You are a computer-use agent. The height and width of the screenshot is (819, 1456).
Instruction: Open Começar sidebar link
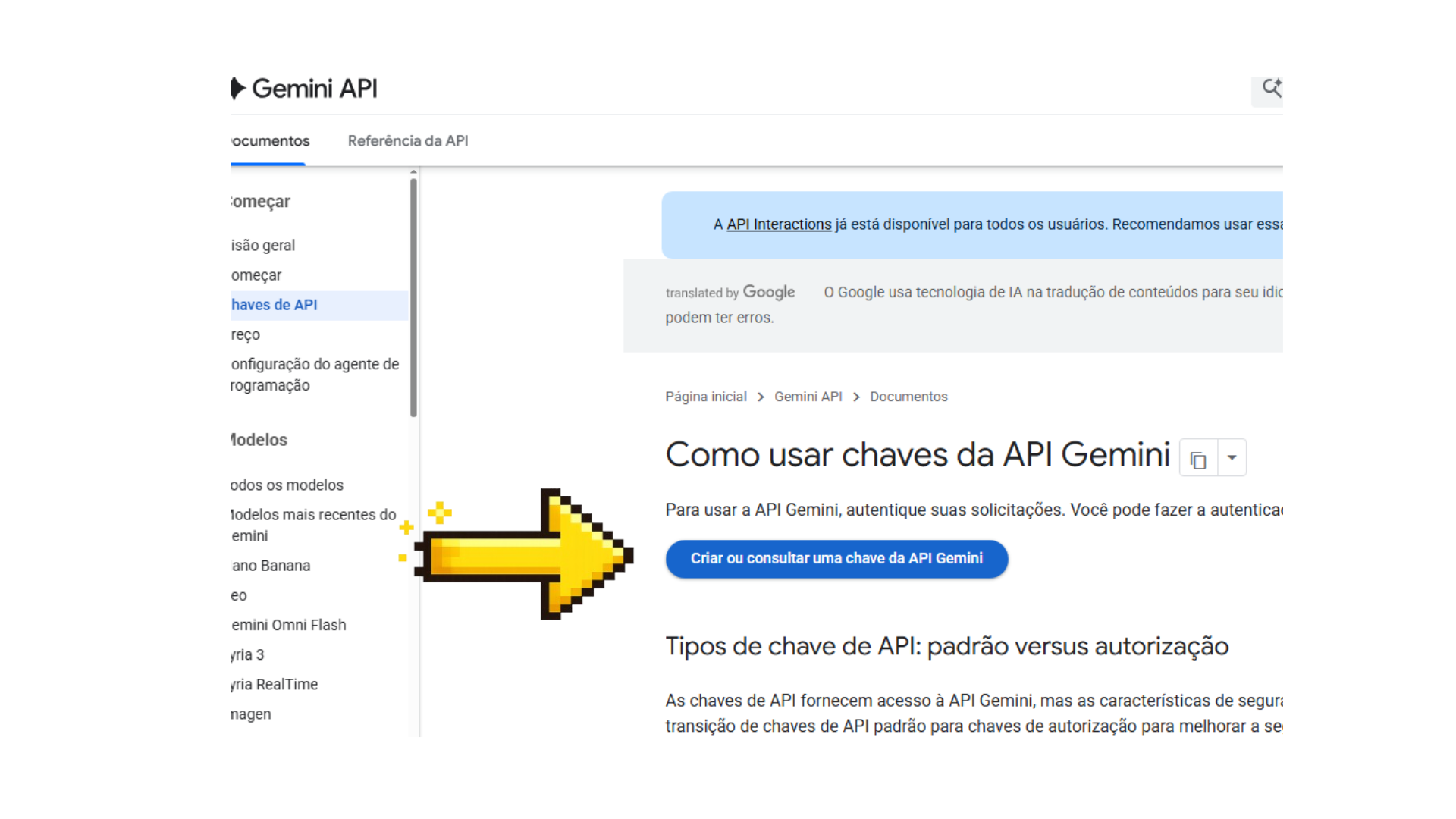pyautogui.click(x=256, y=275)
